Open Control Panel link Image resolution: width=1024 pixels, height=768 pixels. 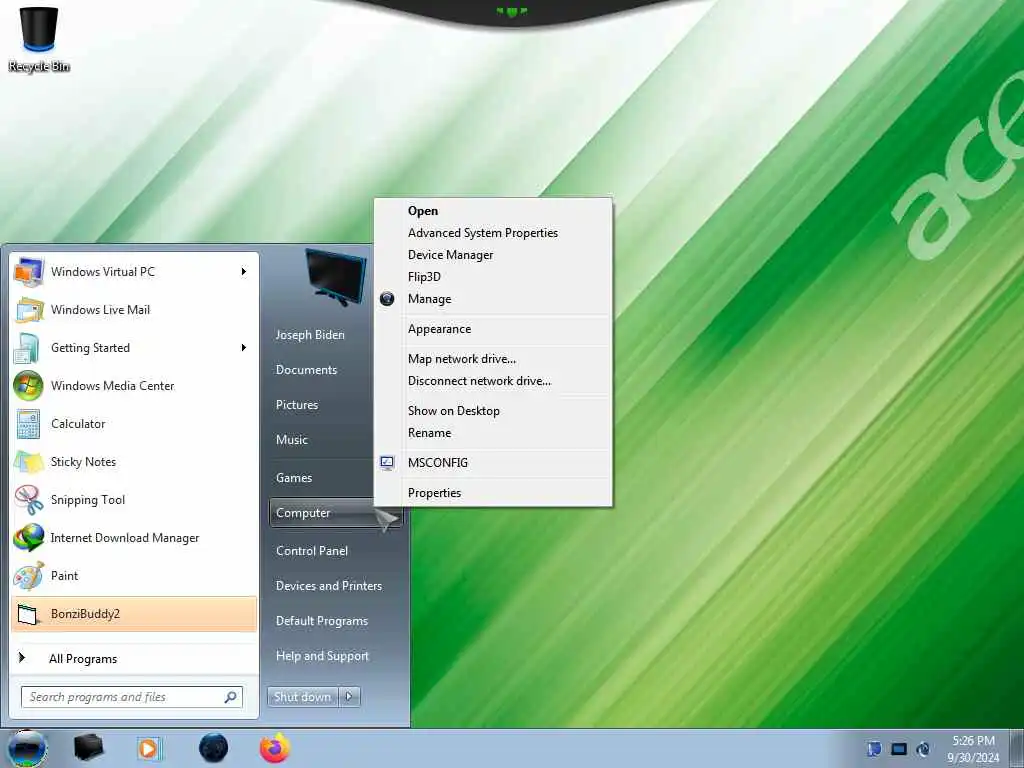point(312,551)
